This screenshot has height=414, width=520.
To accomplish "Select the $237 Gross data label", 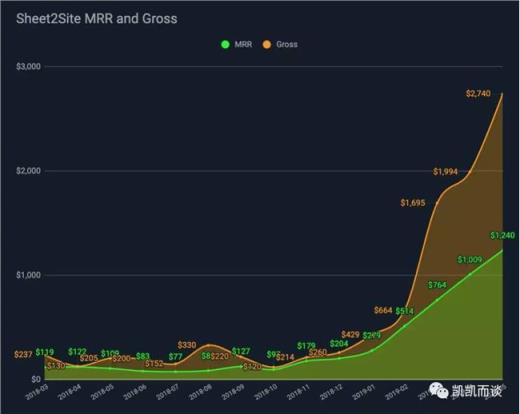I will coord(23,354).
